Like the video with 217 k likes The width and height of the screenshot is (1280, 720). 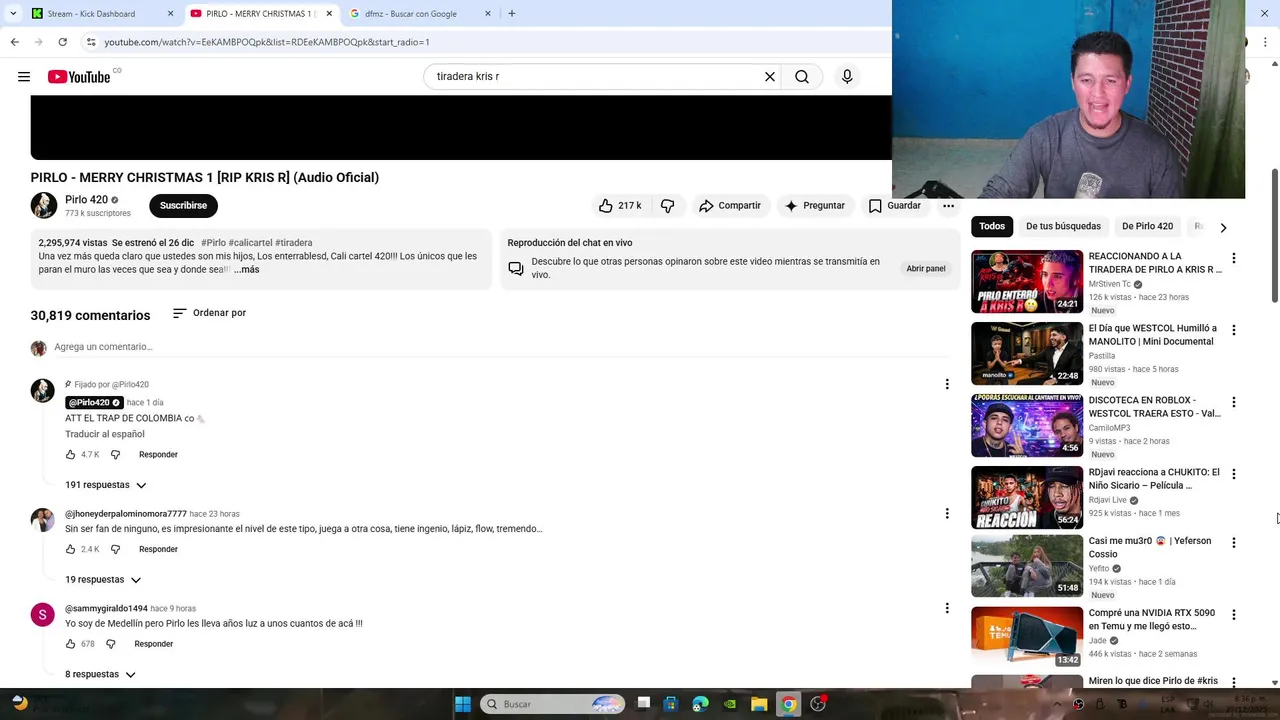[x=620, y=205]
